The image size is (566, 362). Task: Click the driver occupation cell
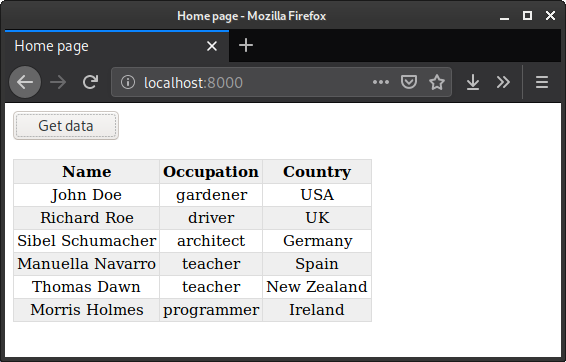point(211,218)
